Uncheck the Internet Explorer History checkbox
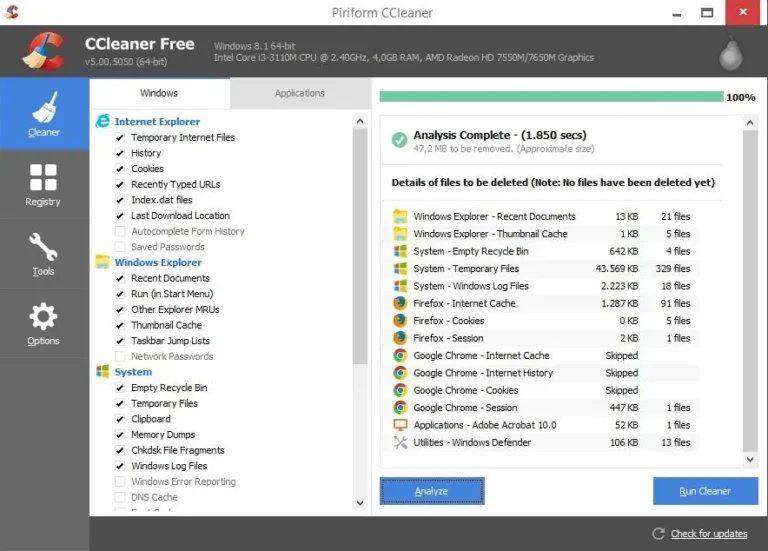The image size is (768, 551). [120, 153]
